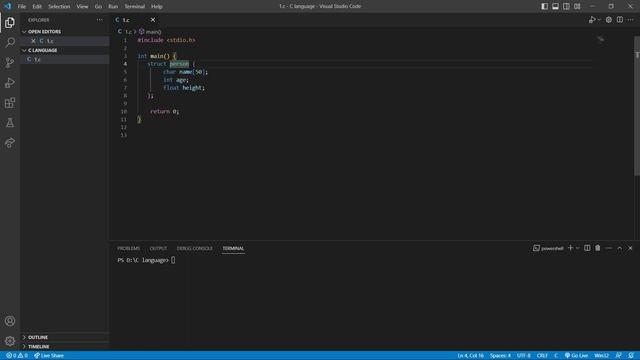This screenshot has height=360, width=640.
Task: Open the Run and Debug view
Action: click(10, 82)
